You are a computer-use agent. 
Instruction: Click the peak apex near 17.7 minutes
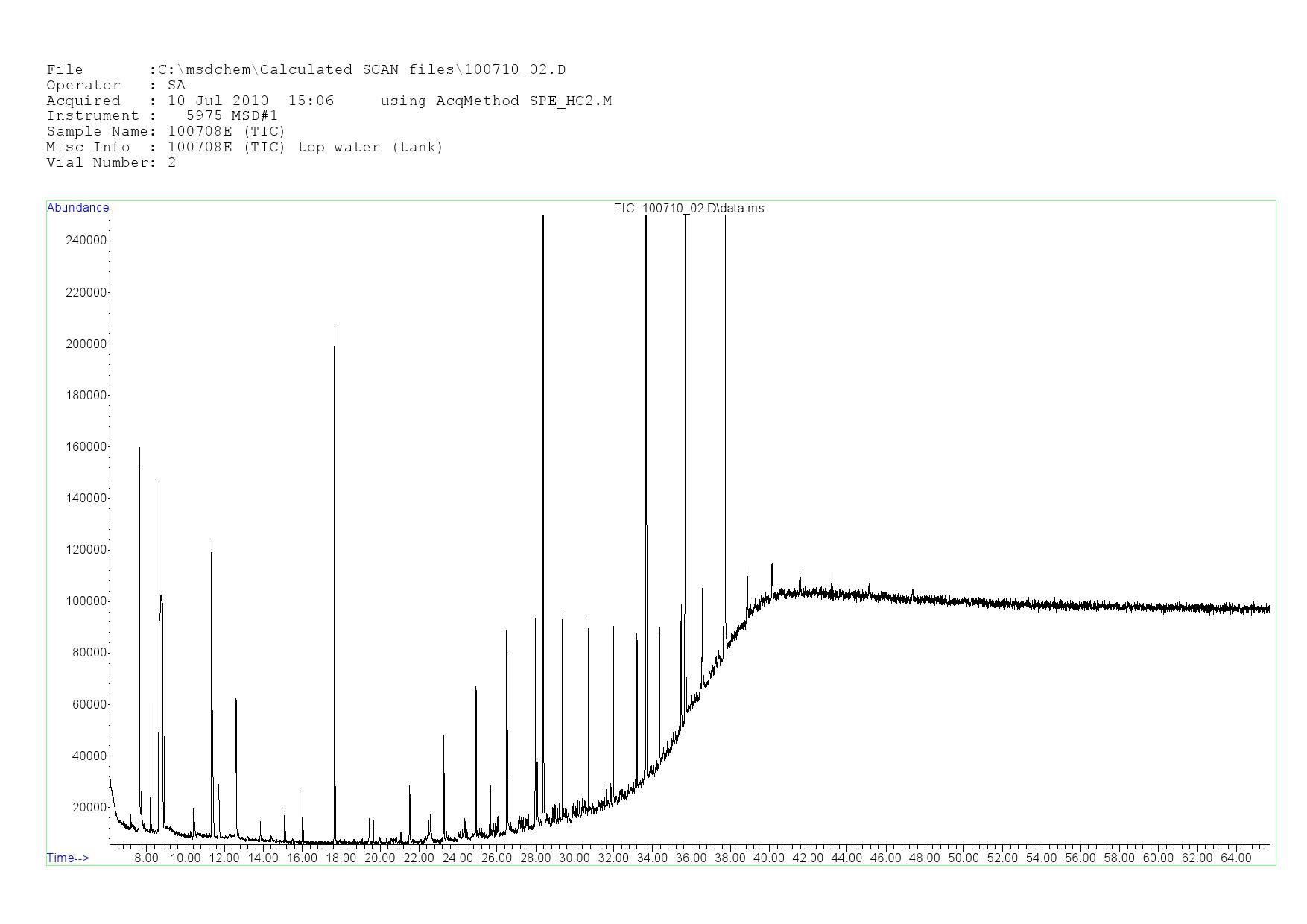click(335, 324)
